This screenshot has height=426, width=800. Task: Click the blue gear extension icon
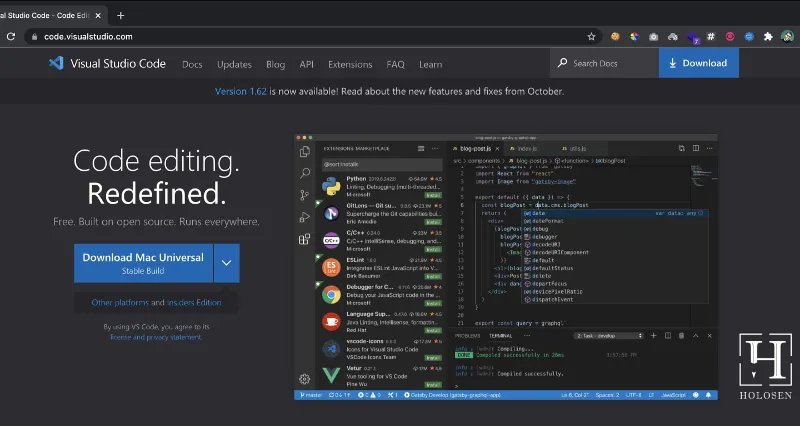point(749,37)
